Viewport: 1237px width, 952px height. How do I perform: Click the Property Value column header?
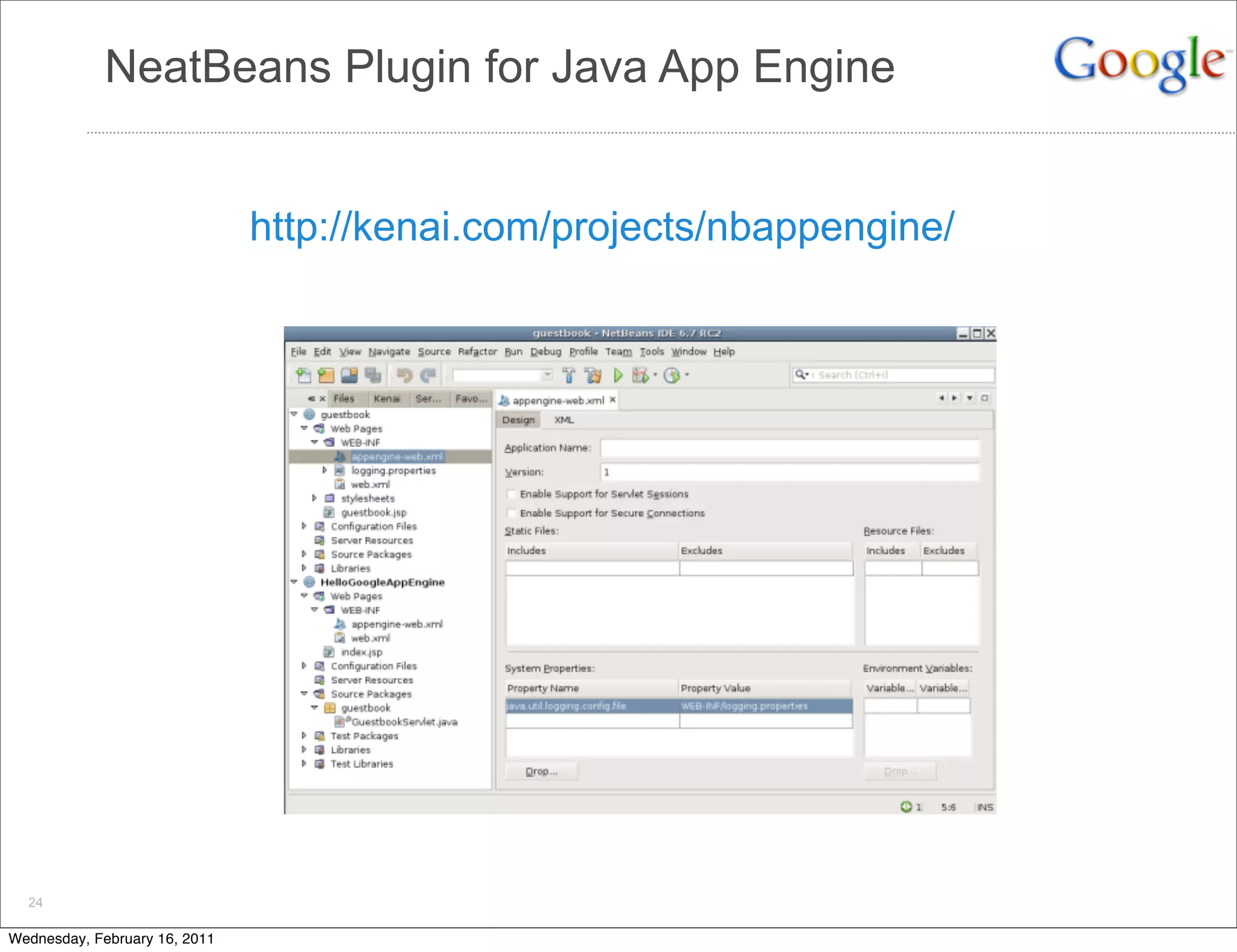765,688
